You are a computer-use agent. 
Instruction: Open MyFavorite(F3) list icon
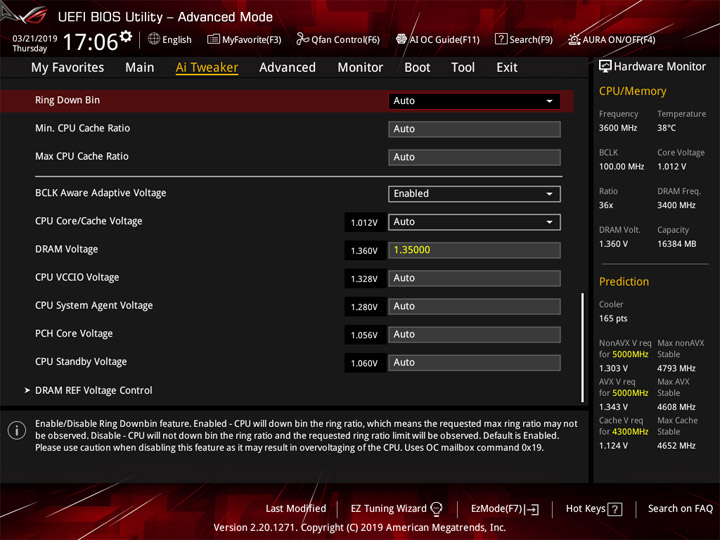click(213, 39)
